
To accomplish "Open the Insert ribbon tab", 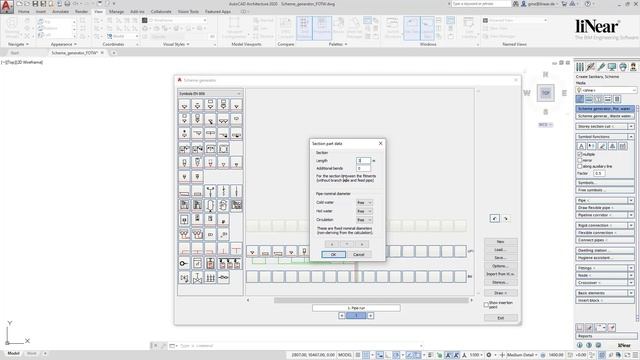I will tap(41, 11).
